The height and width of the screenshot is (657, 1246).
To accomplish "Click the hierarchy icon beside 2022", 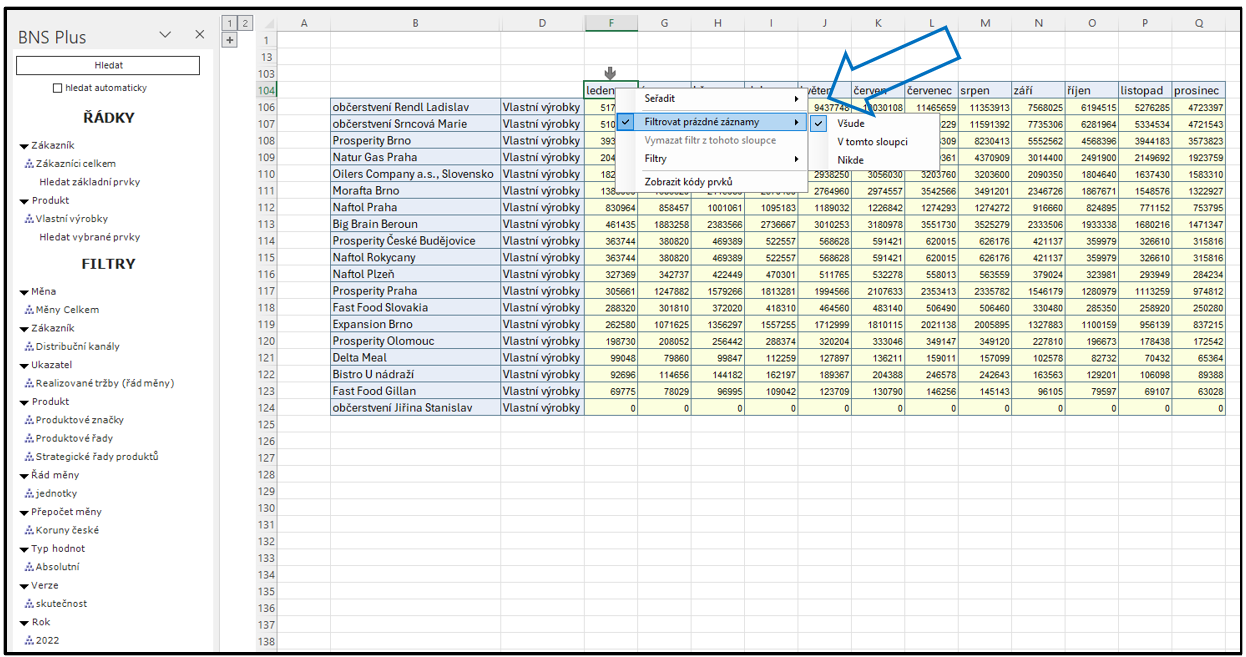I will [x=30, y=640].
